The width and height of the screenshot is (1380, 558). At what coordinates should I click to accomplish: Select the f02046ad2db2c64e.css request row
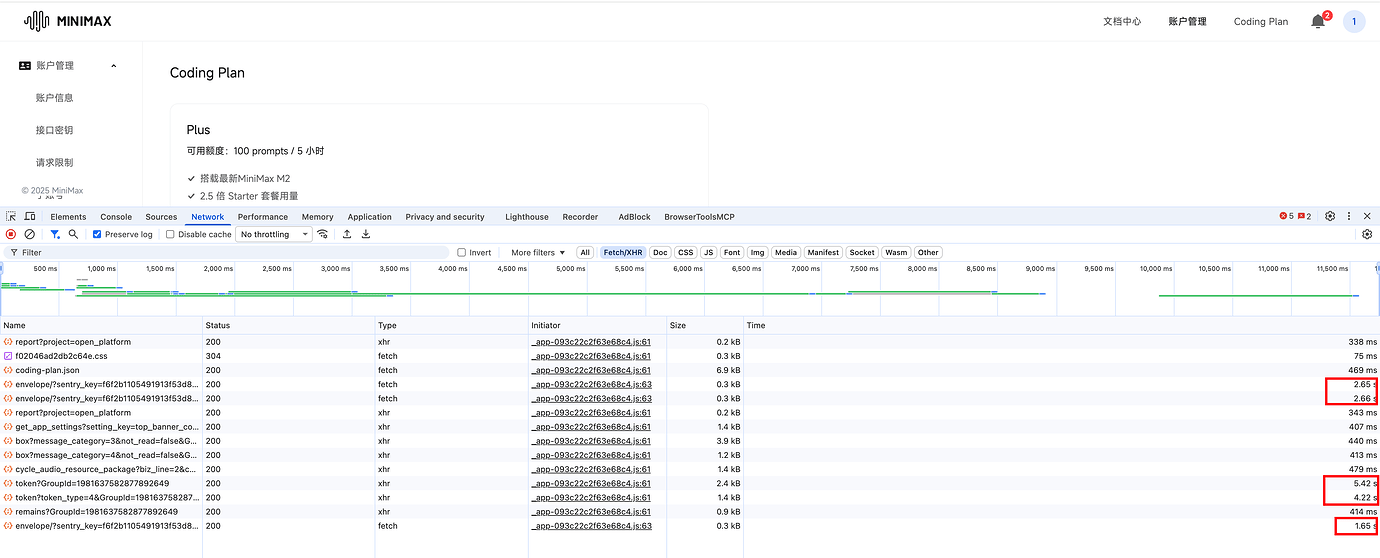(690, 356)
